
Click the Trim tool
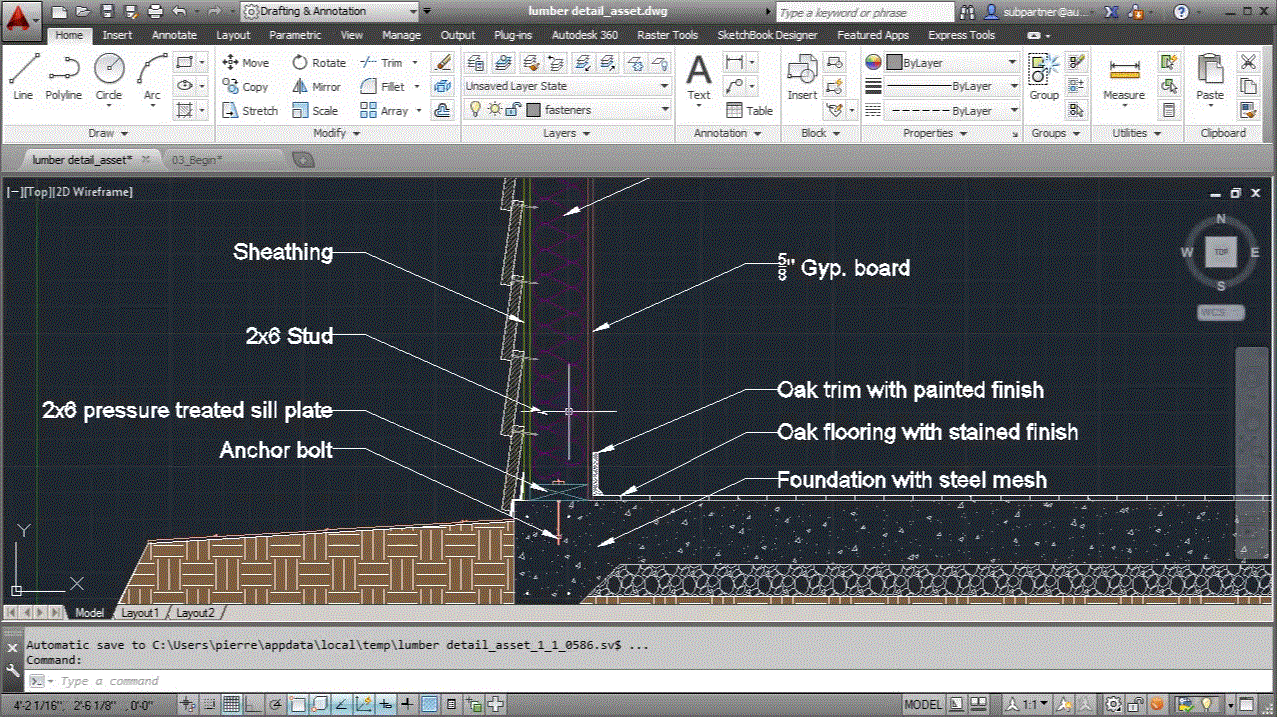tap(381, 62)
